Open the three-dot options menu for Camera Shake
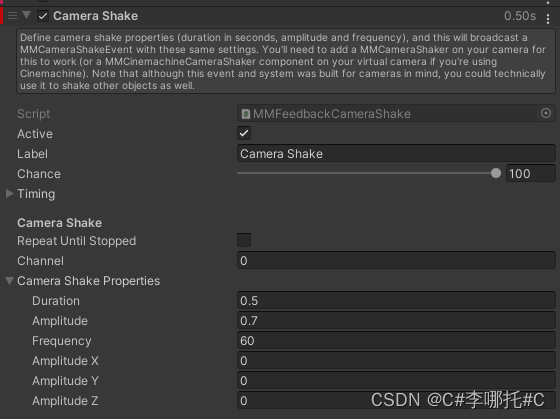The height and width of the screenshot is (419, 560). [548, 19]
